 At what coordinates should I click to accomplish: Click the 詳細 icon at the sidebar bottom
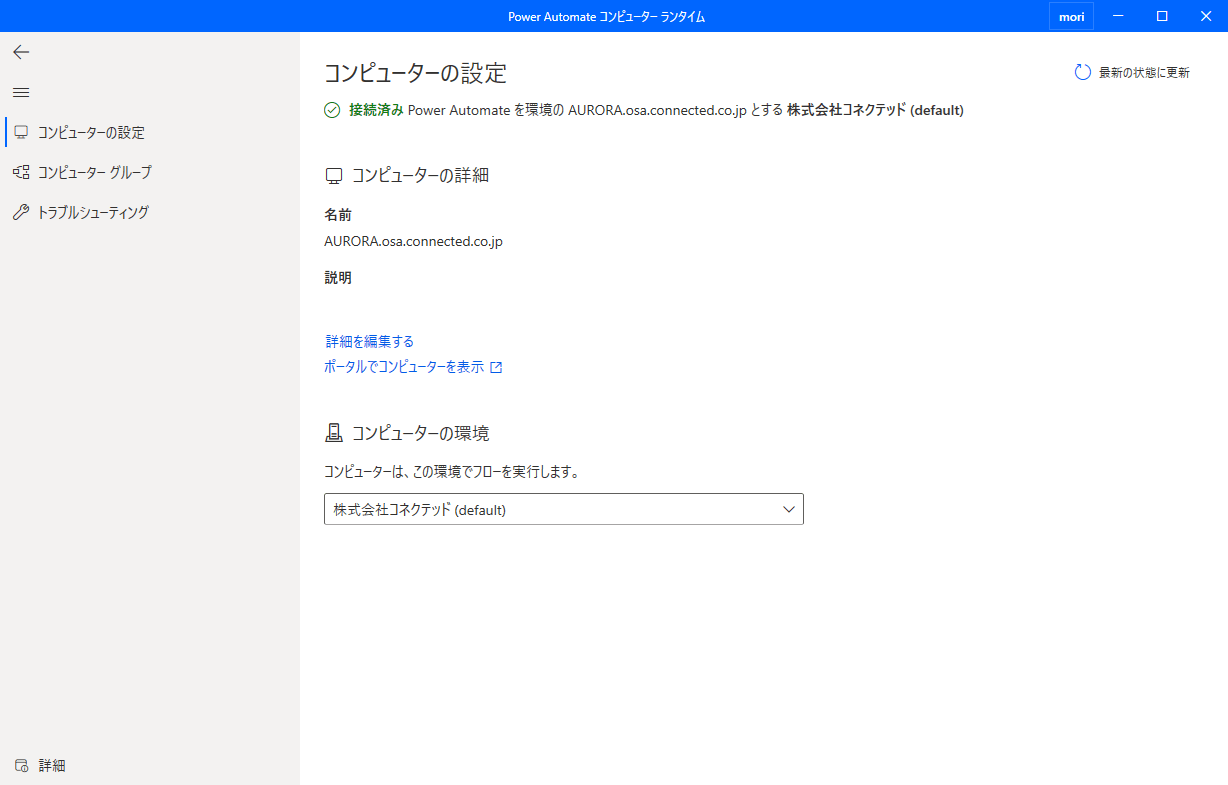21,765
